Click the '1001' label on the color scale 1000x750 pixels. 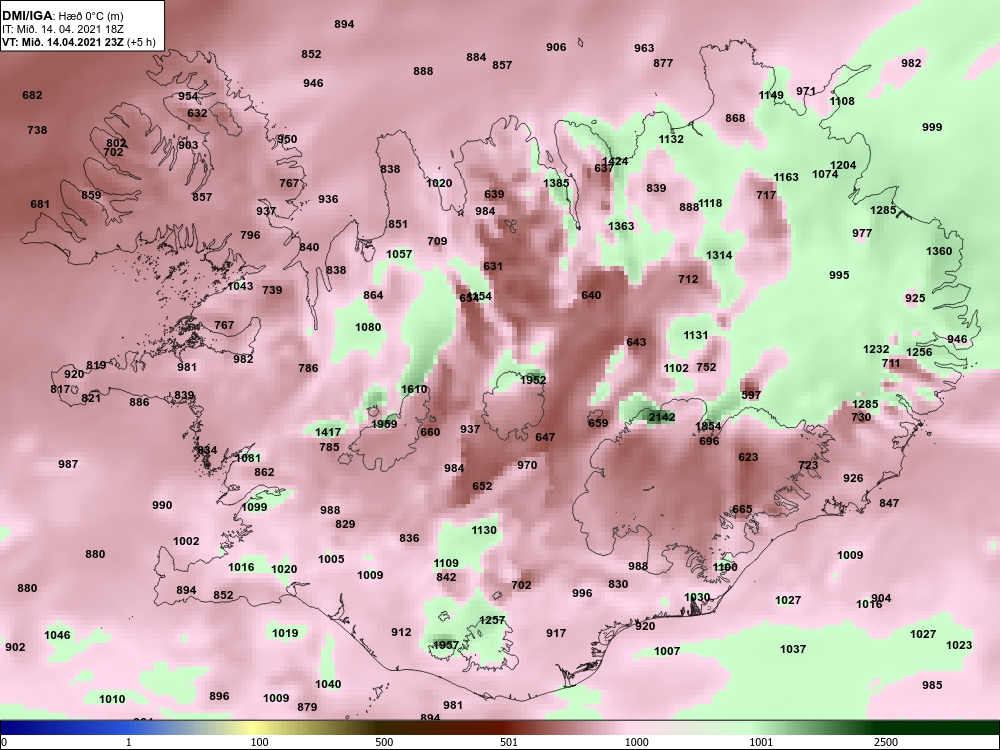(761, 742)
